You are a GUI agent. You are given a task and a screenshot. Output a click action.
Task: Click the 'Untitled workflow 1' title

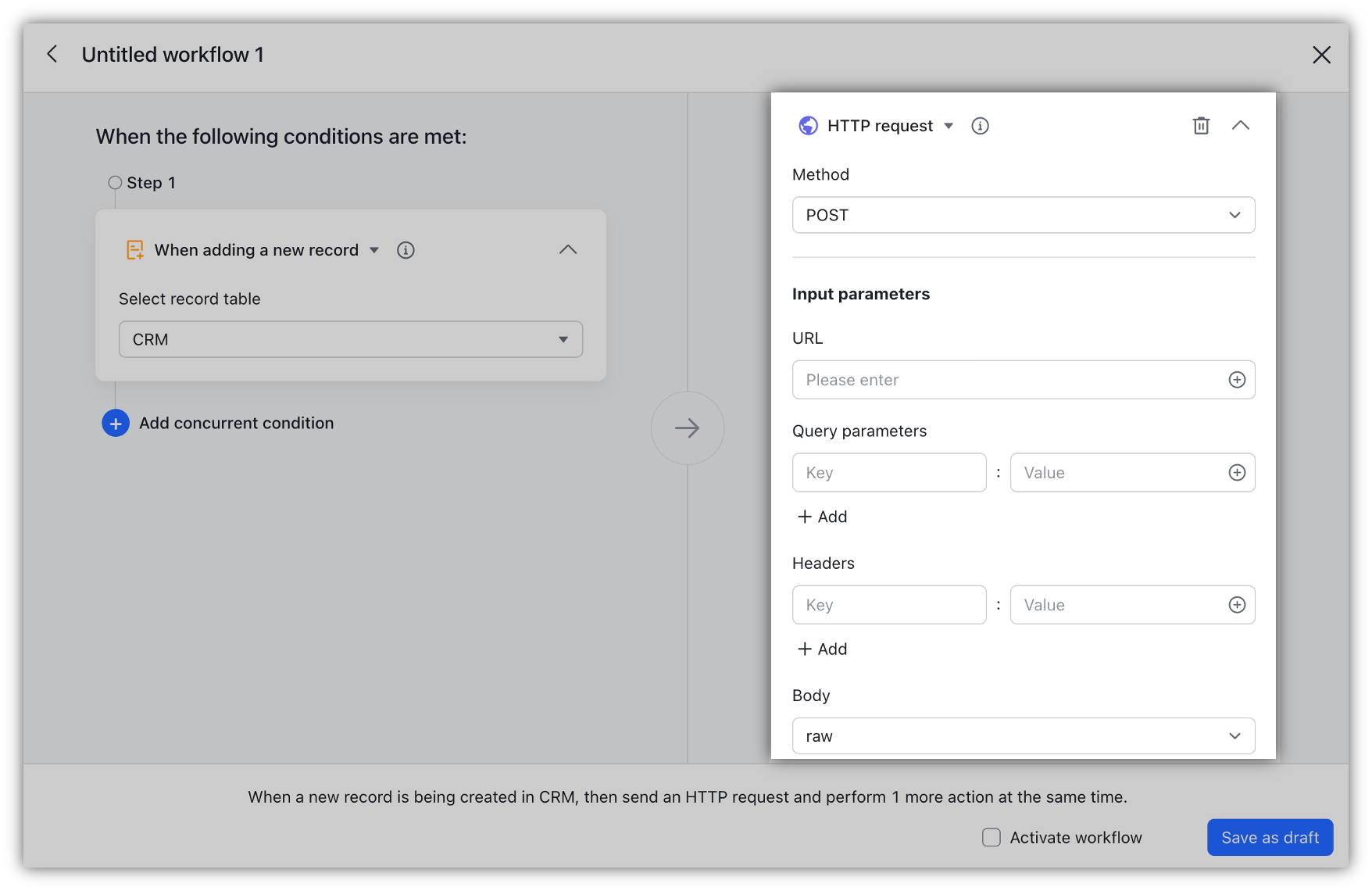[x=173, y=55]
